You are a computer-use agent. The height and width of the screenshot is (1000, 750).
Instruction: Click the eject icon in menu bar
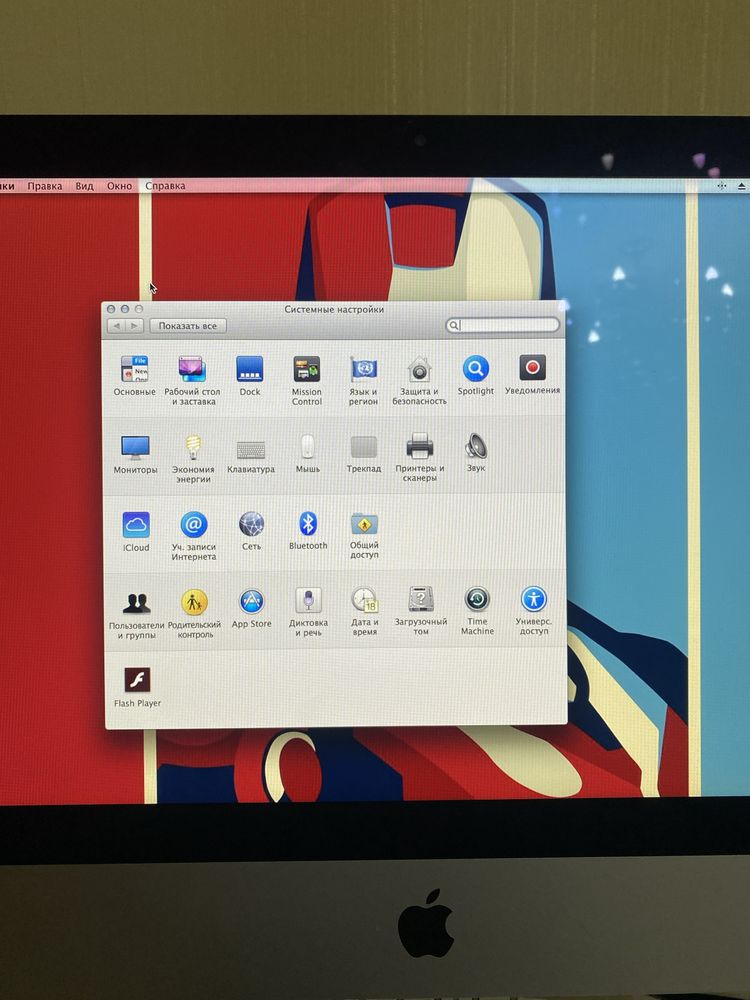(x=742, y=186)
